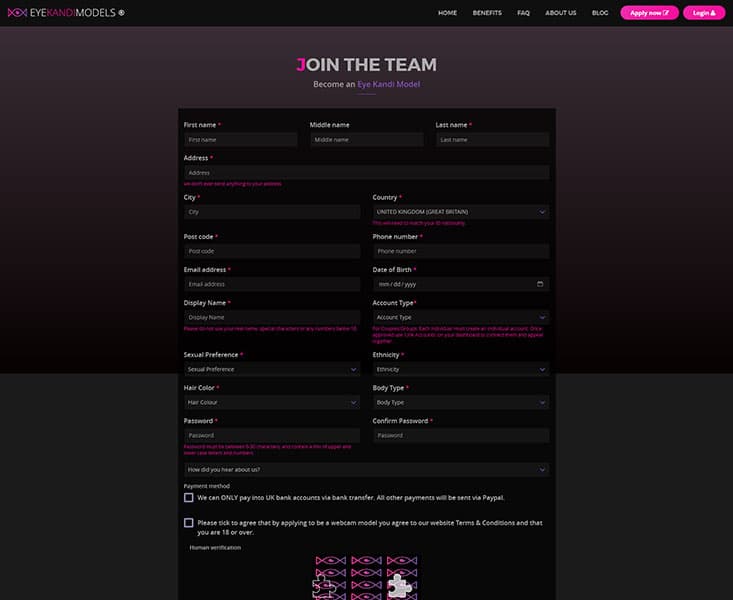Screen dimensions: 733x600
Task: Open the Benefits menu item
Action: click(487, 13)
